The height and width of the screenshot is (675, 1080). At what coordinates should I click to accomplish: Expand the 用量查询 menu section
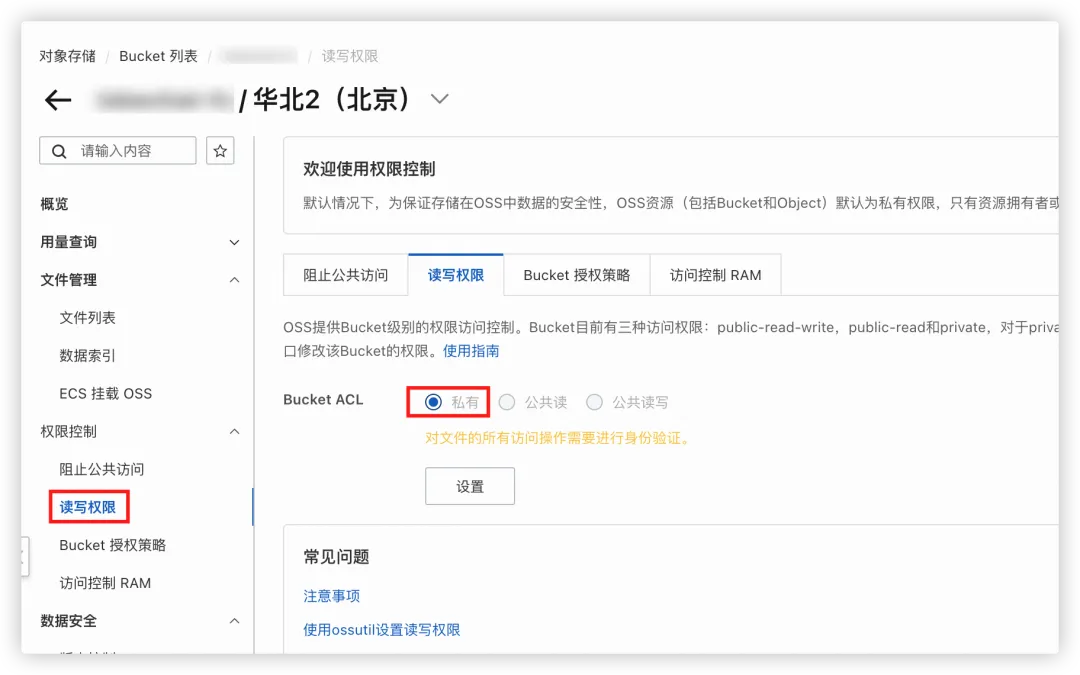pos(234,242)
